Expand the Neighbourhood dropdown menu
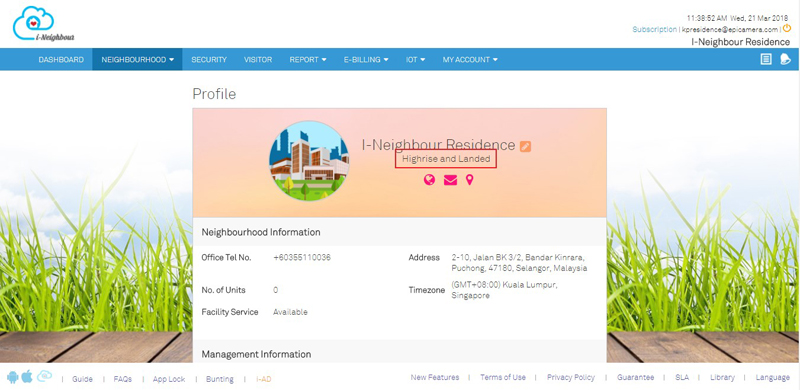800x390 pixels. pos(137,60)
